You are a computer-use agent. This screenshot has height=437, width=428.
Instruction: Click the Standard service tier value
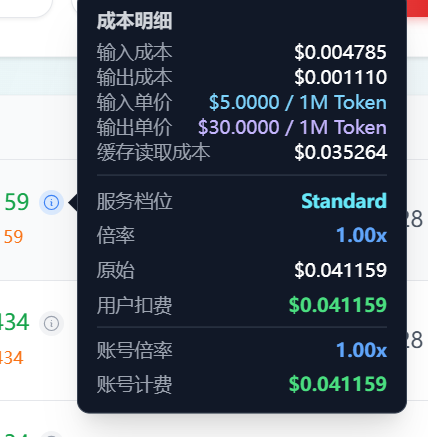344,201
